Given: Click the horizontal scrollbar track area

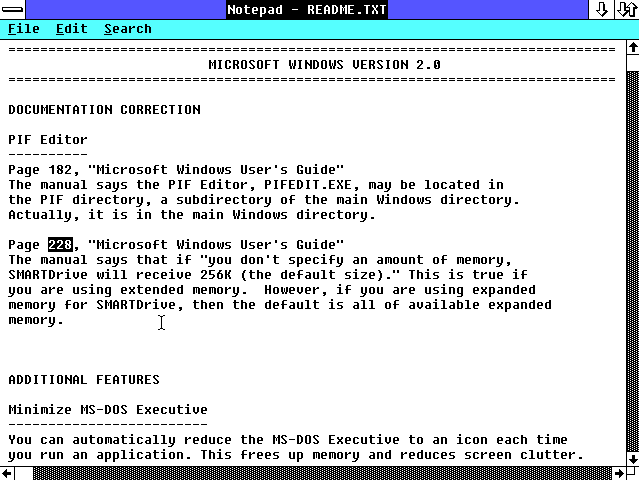Looking at the screenshot, I should [x=322, y=473].
